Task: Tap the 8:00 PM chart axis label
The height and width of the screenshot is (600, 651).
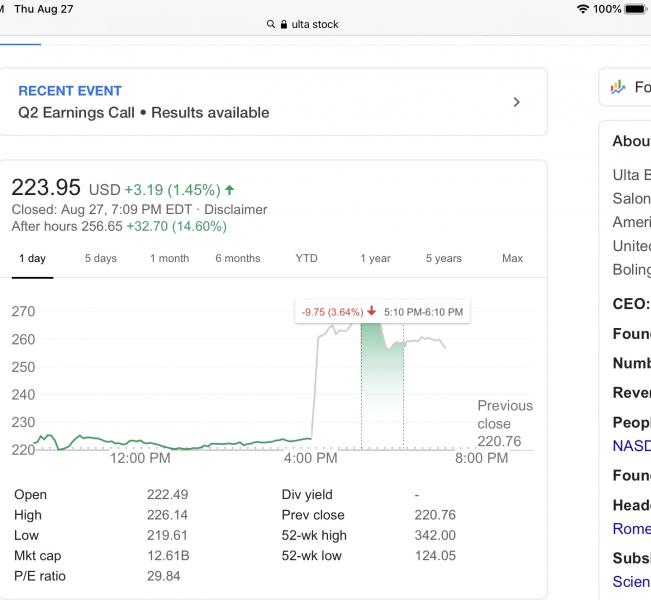Action: (x=482, y=458)
